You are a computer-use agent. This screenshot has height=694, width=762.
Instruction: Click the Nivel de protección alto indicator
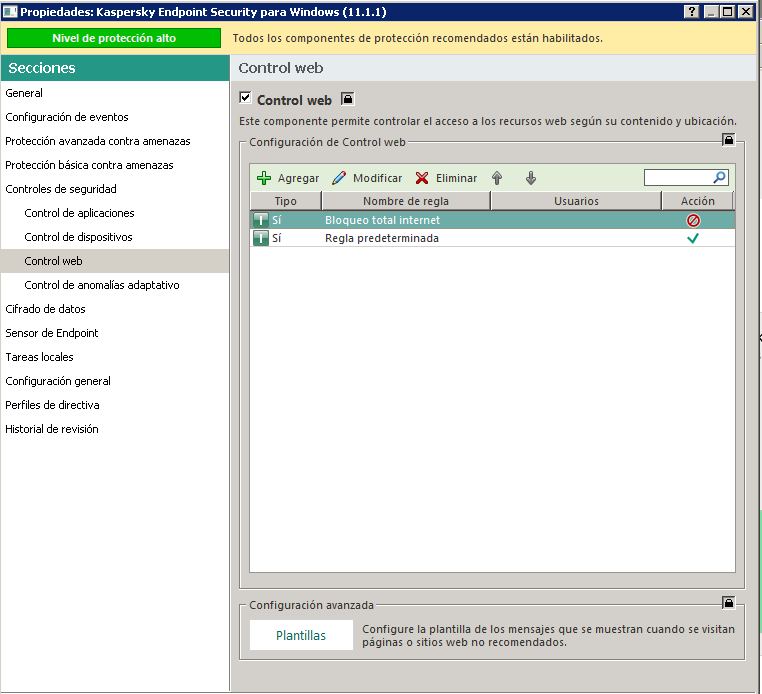click(114, 38)
